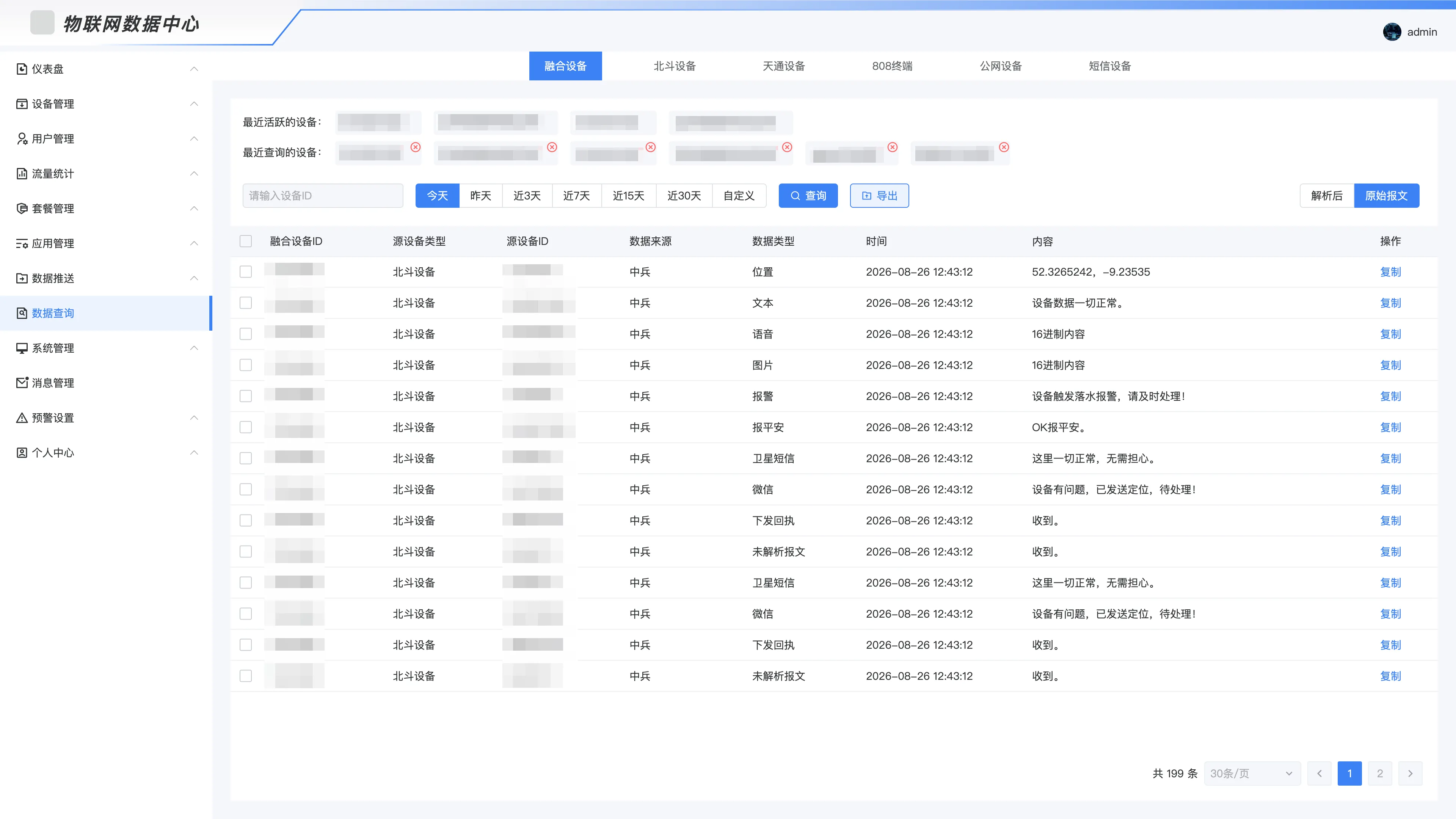Screen dimensions: 1456x819
Task: Go to the next page arrow
Action: pos(1410,773)
